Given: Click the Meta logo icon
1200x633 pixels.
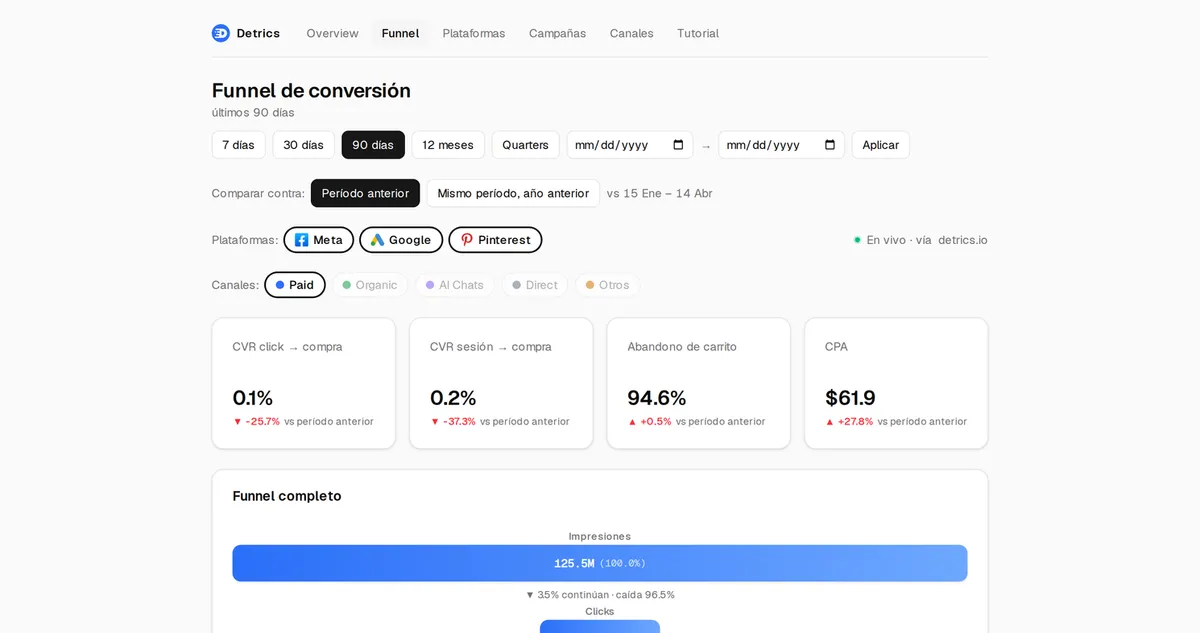Looking at the screenshot, I should pos(301,240).
